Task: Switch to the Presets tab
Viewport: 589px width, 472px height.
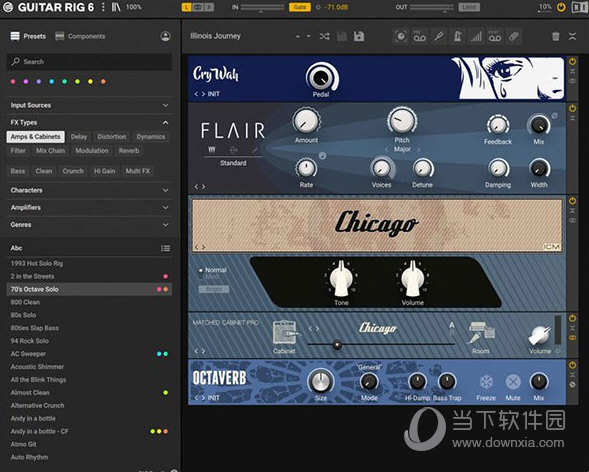Action: pyautogui.click(x=28, y=36)
